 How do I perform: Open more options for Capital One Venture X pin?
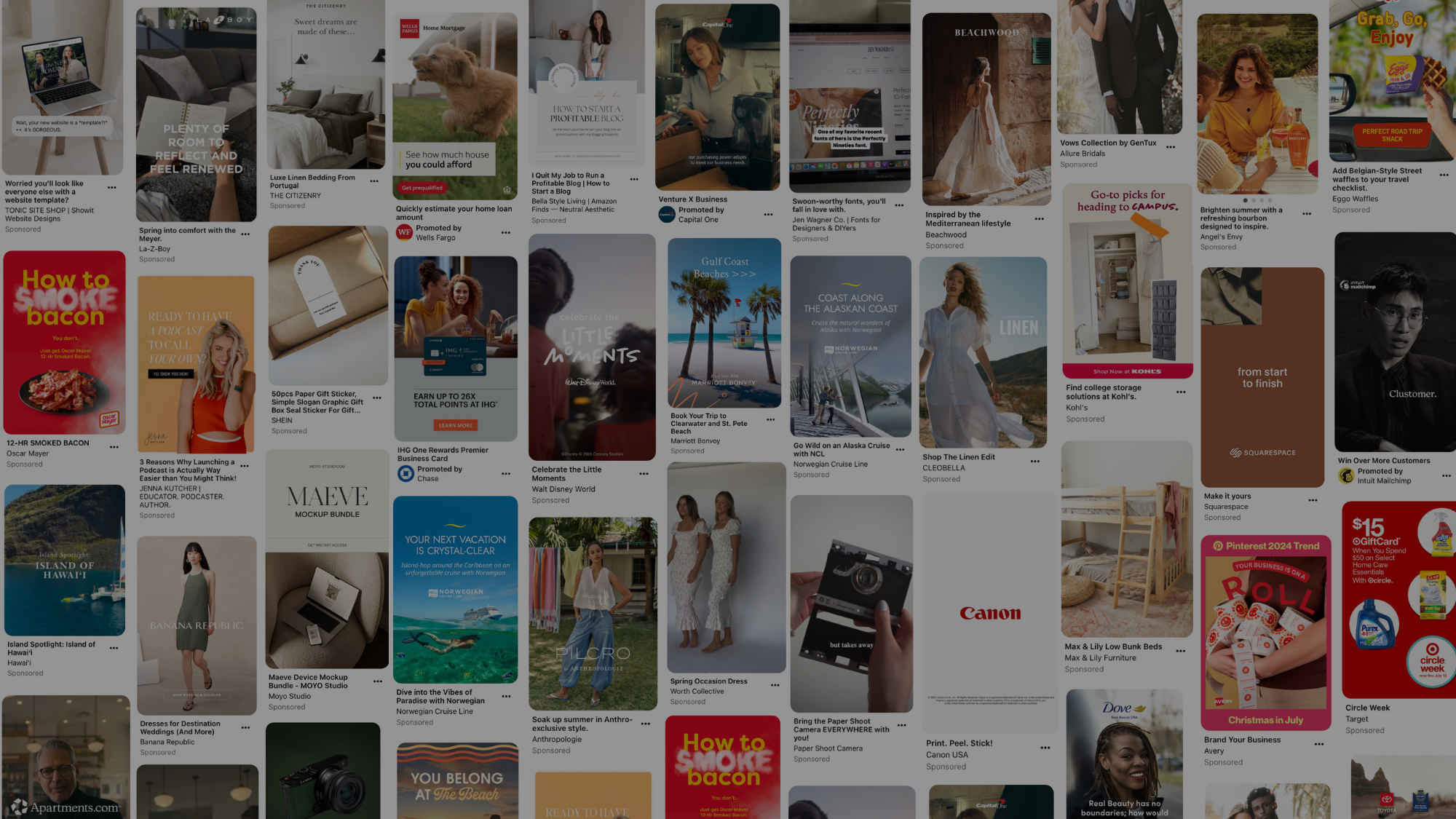pos(768,215)
